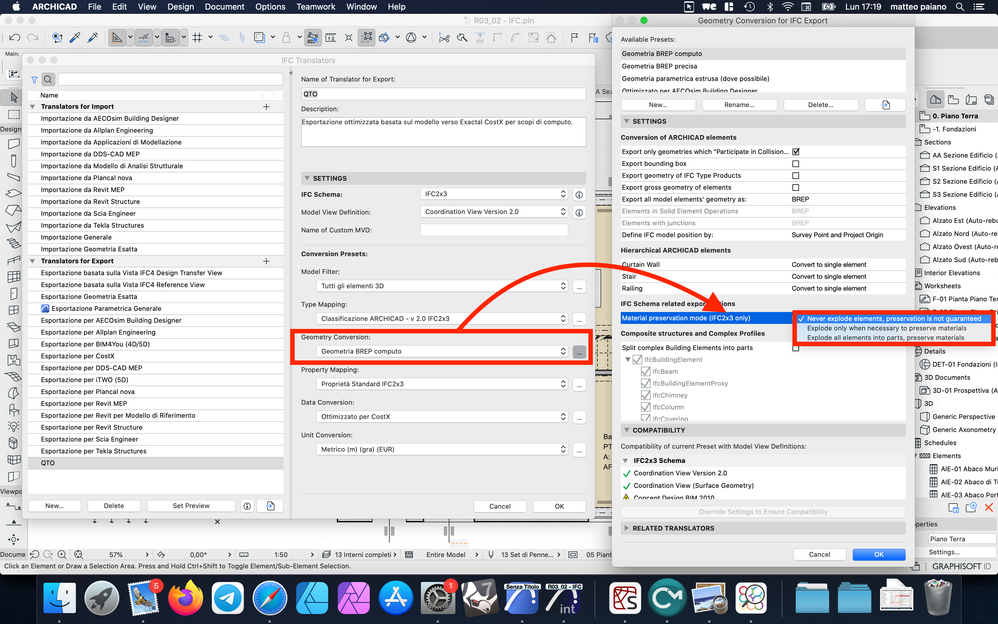998x624 pixels.
Task: Enable Export gross geometry of elements
Action: coord(796,188)
